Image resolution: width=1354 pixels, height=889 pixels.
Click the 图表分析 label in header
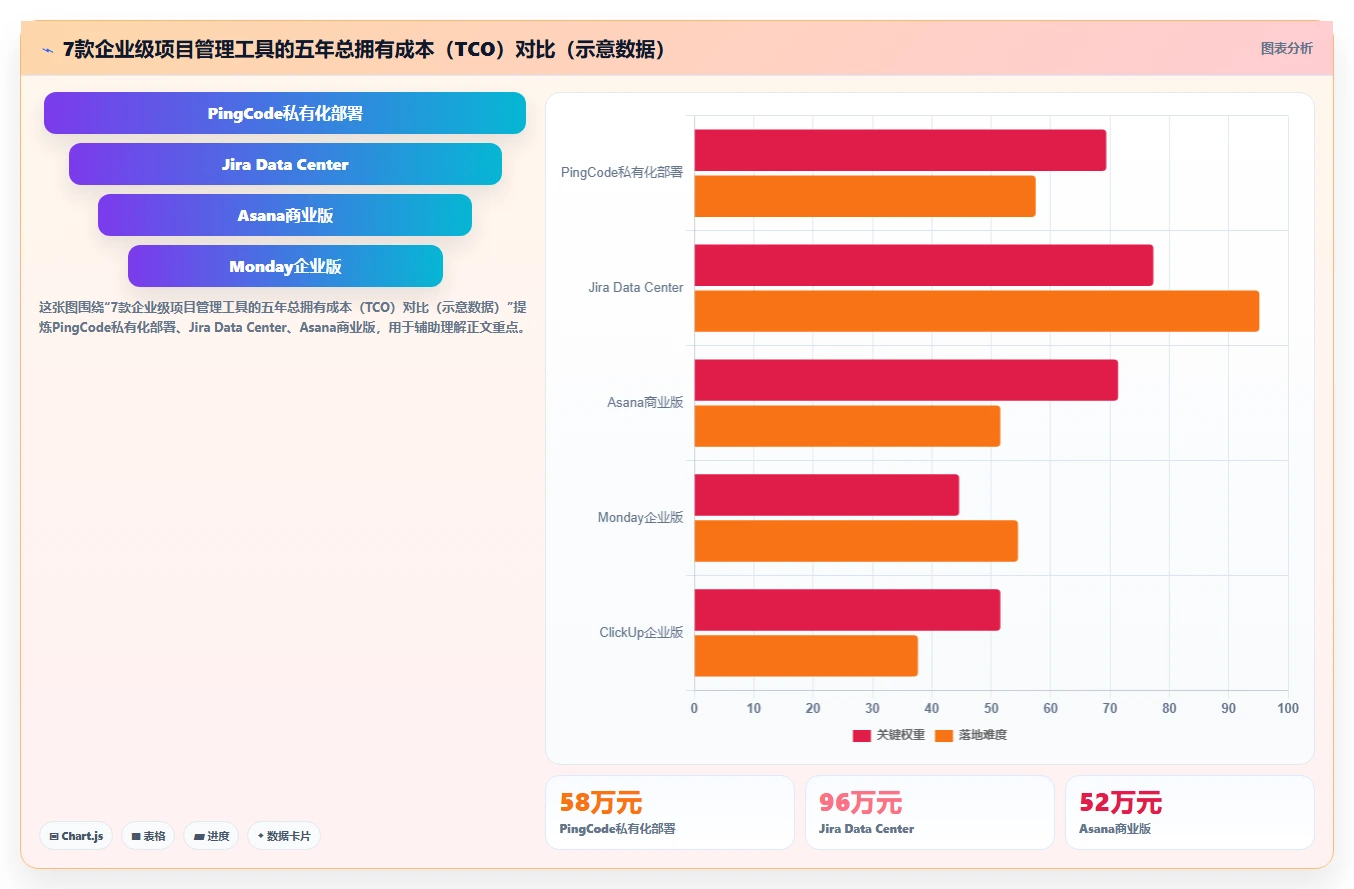[x=1286, y=48]
